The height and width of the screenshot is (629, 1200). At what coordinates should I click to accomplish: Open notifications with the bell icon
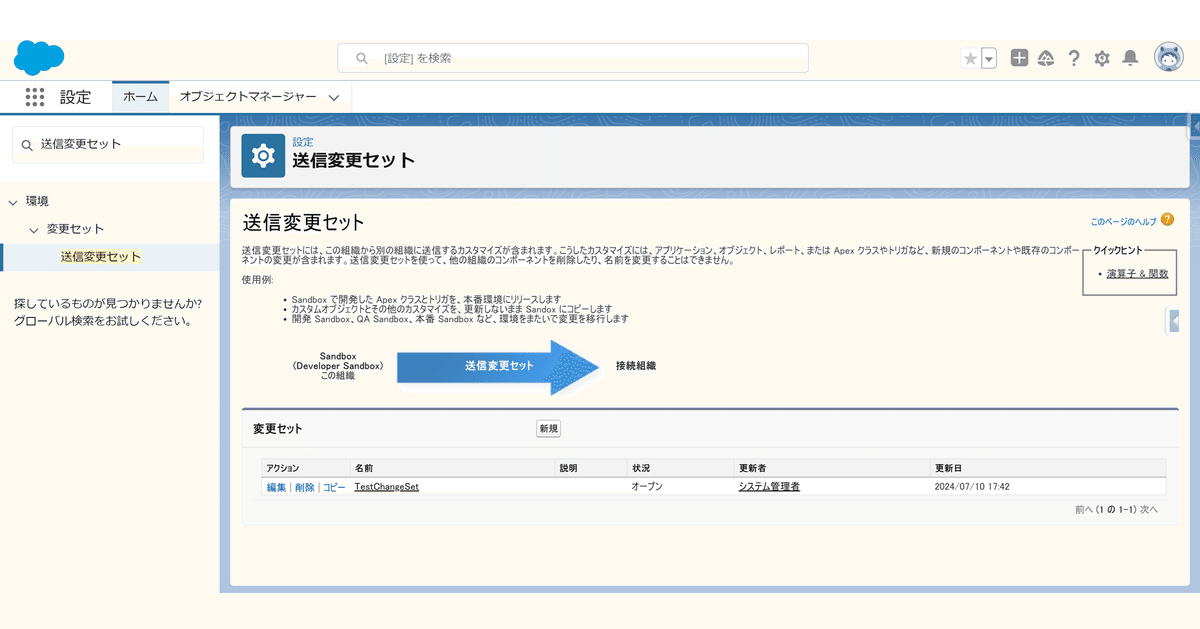(1130, 58)
